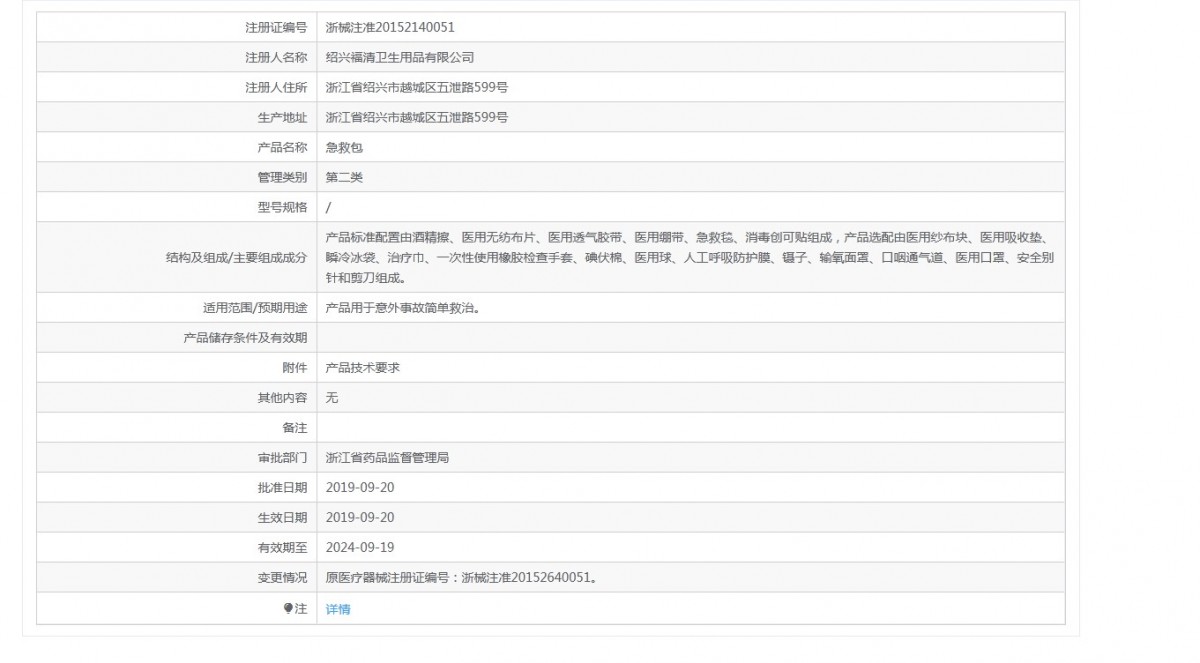Image resolution: width=1200 pixels, height=663 pixels.
Task: Select approval department 浙江省药品监督管理局
Action: coord(387,458)
